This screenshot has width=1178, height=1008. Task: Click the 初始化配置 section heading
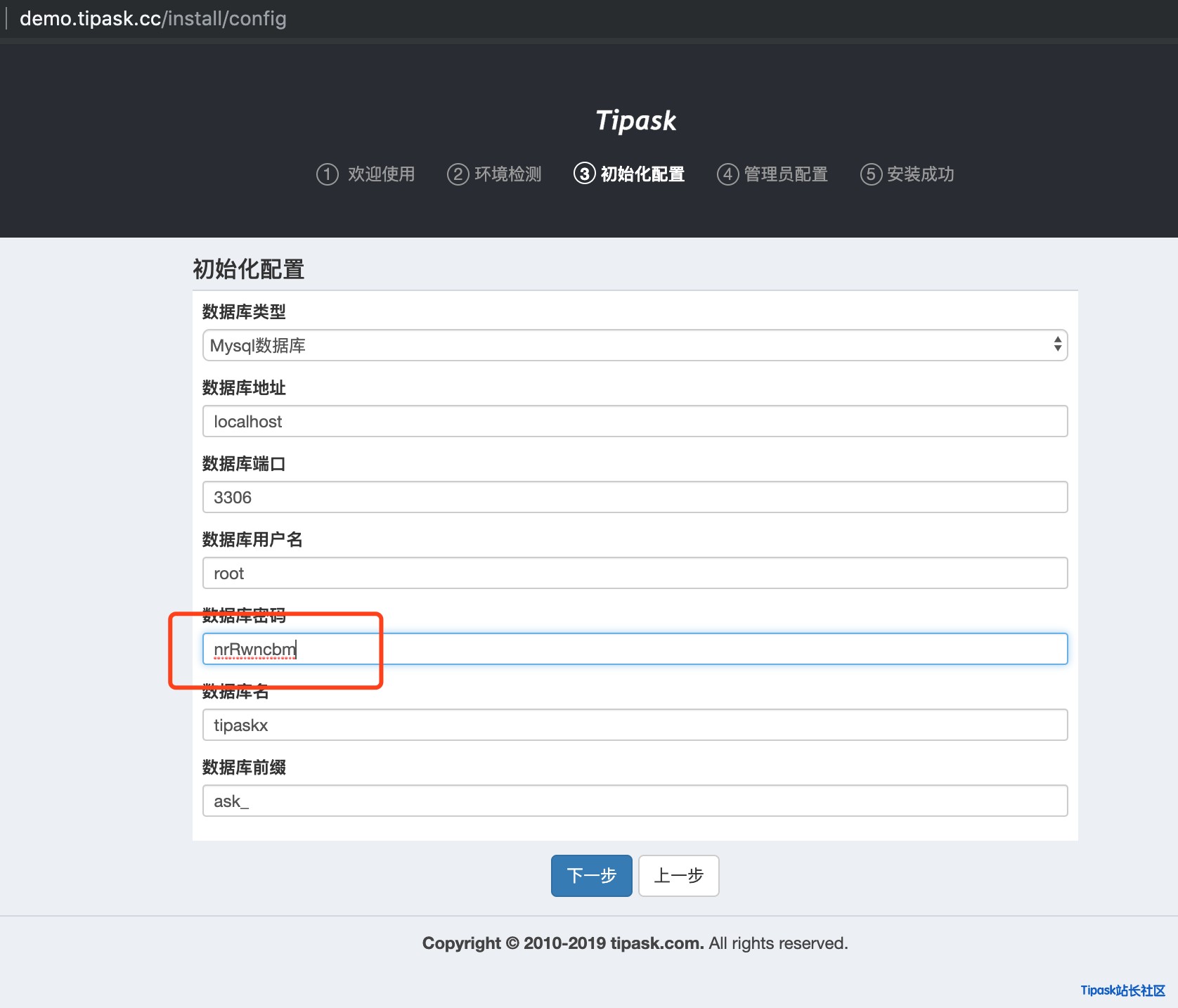pos(248,269)
